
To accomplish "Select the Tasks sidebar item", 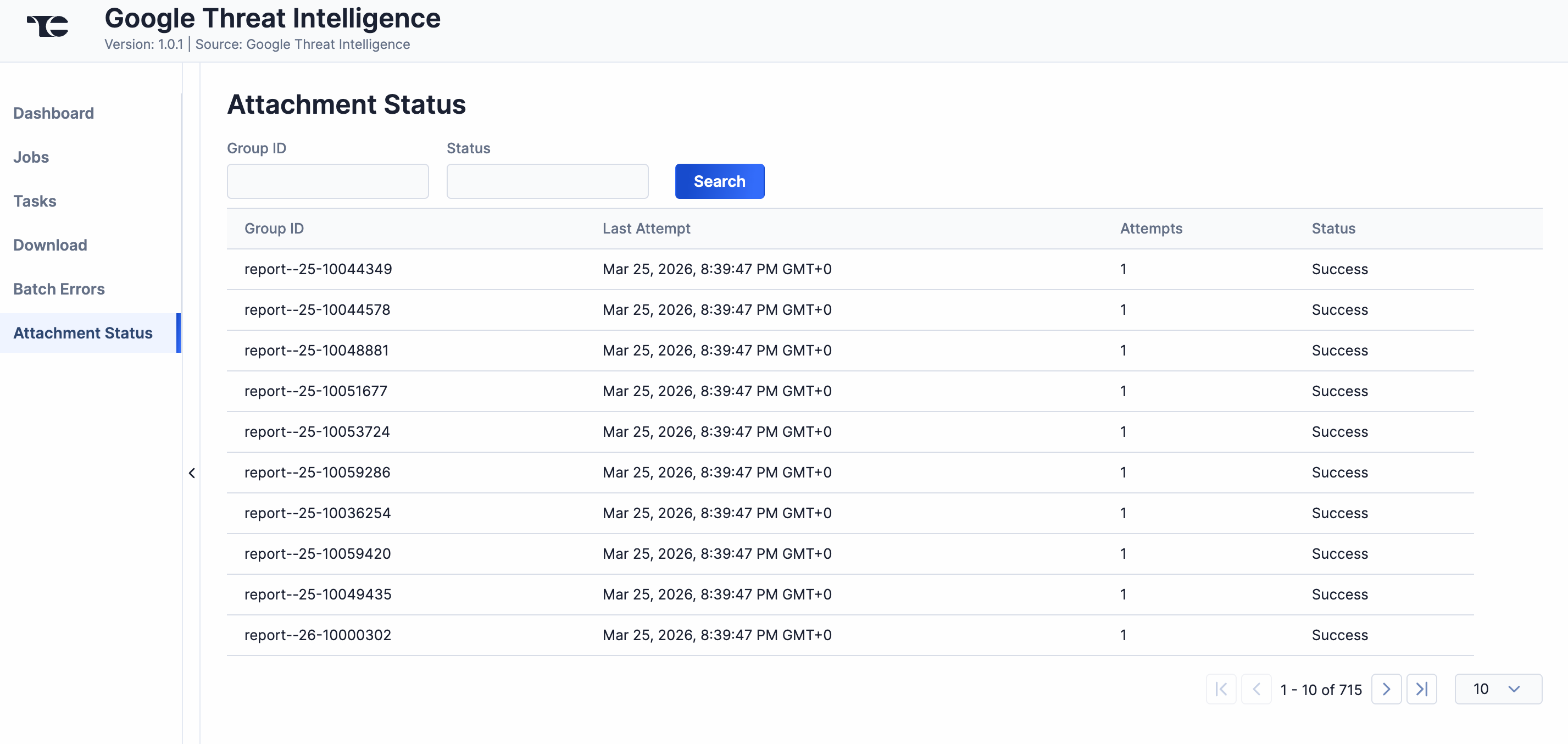I will (x=35, y=201).
